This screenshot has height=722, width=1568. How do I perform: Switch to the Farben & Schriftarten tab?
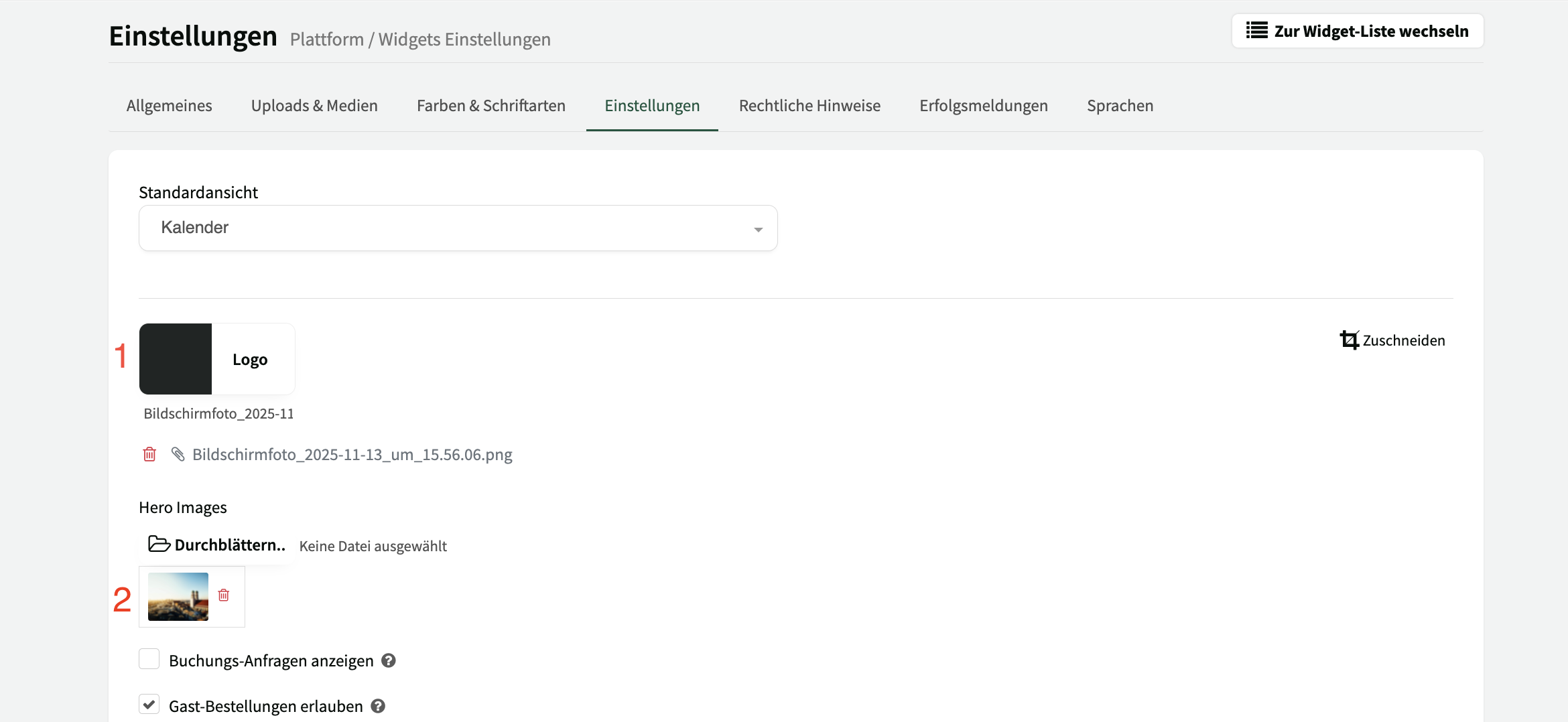491,105
